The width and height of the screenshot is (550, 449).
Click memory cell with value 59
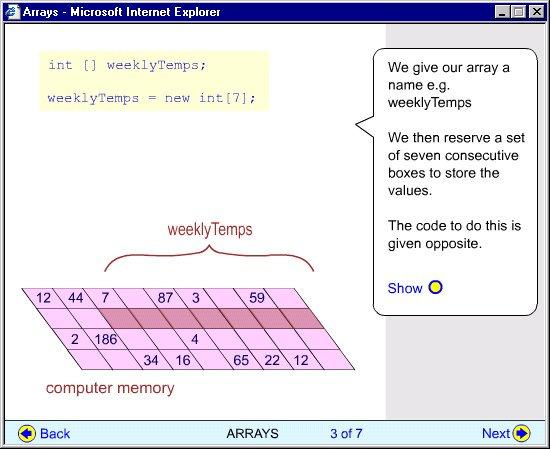click(x=257, y=298)
